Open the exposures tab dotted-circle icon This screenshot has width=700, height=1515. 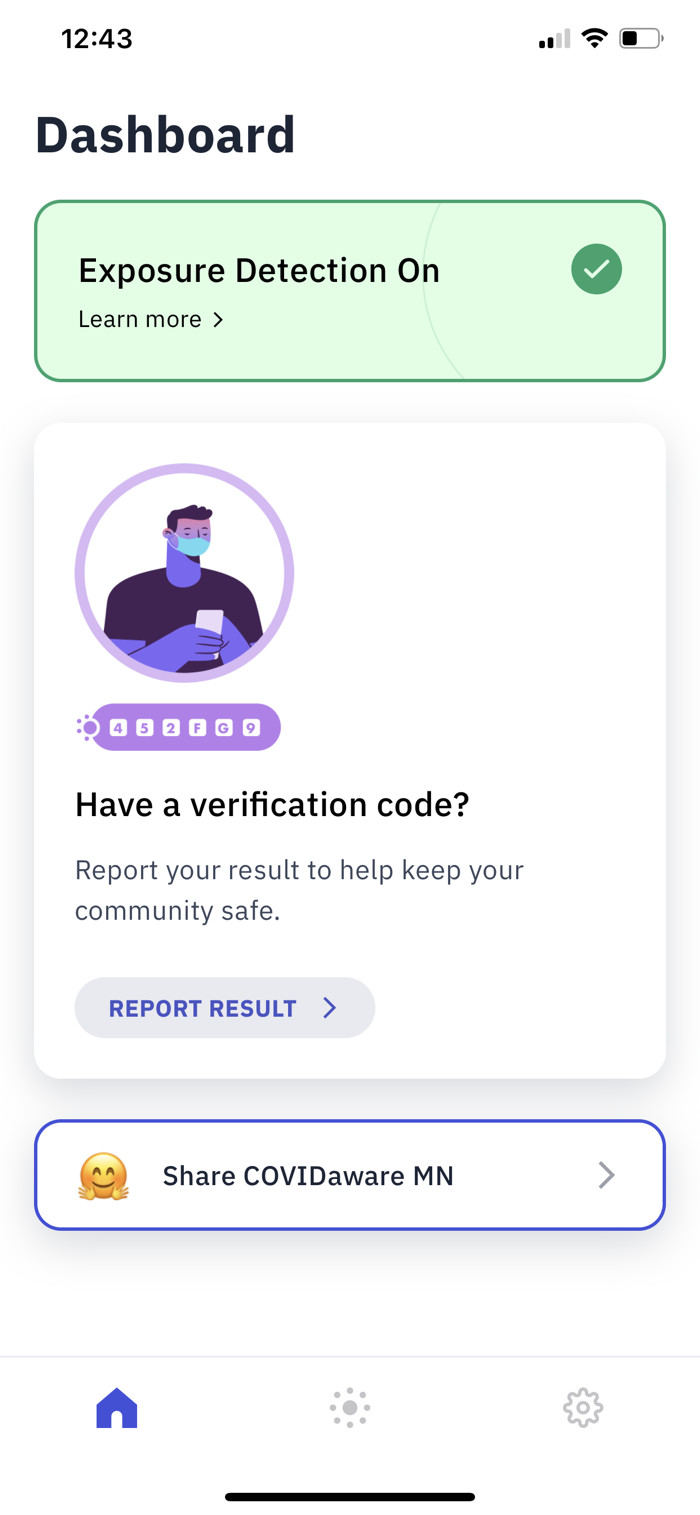(x=350, y=1408)
